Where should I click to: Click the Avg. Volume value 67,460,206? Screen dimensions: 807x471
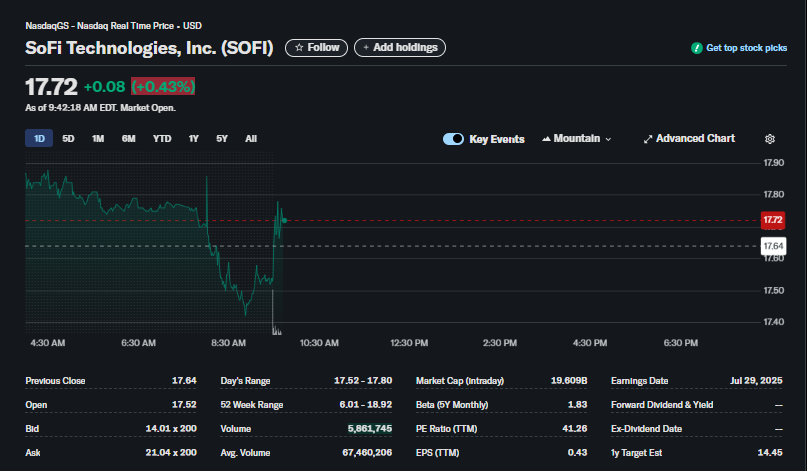(x=367, y=452)
